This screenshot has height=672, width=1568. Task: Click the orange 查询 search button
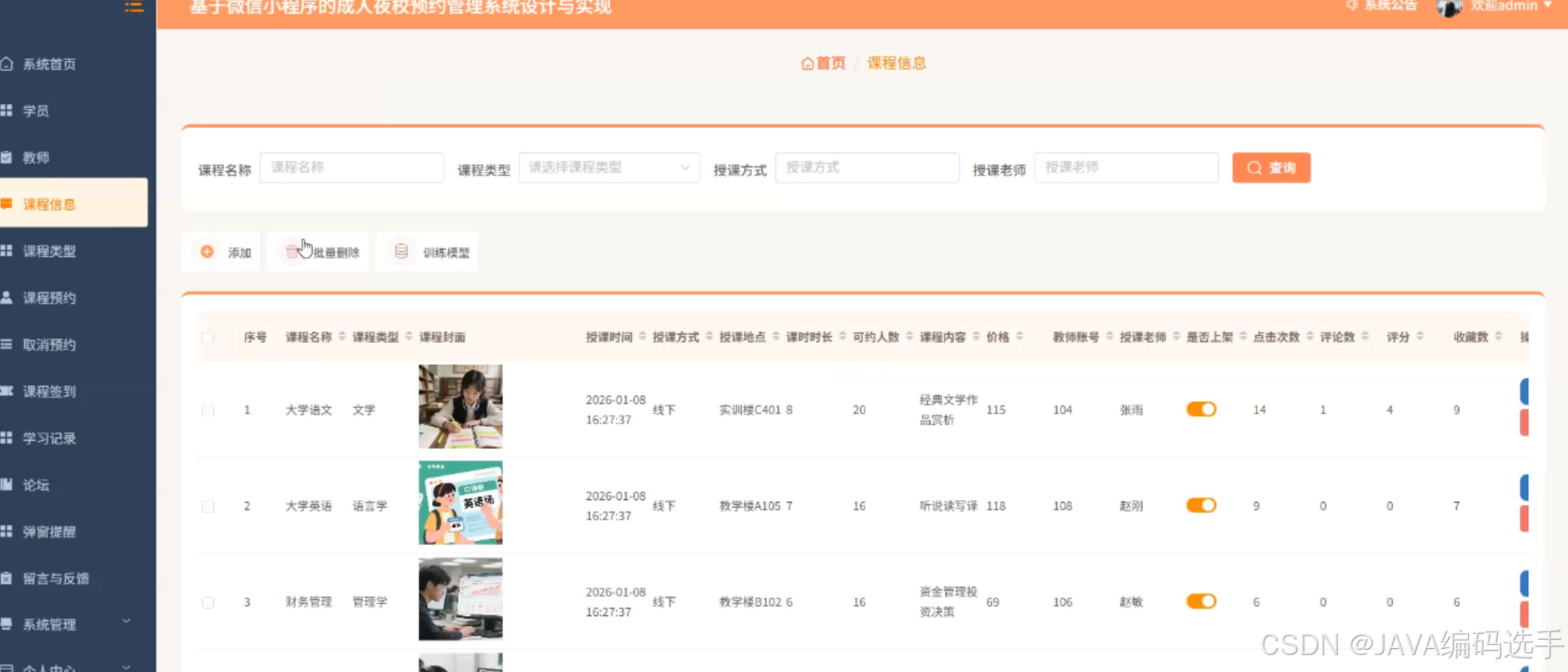pos(1271,168)
